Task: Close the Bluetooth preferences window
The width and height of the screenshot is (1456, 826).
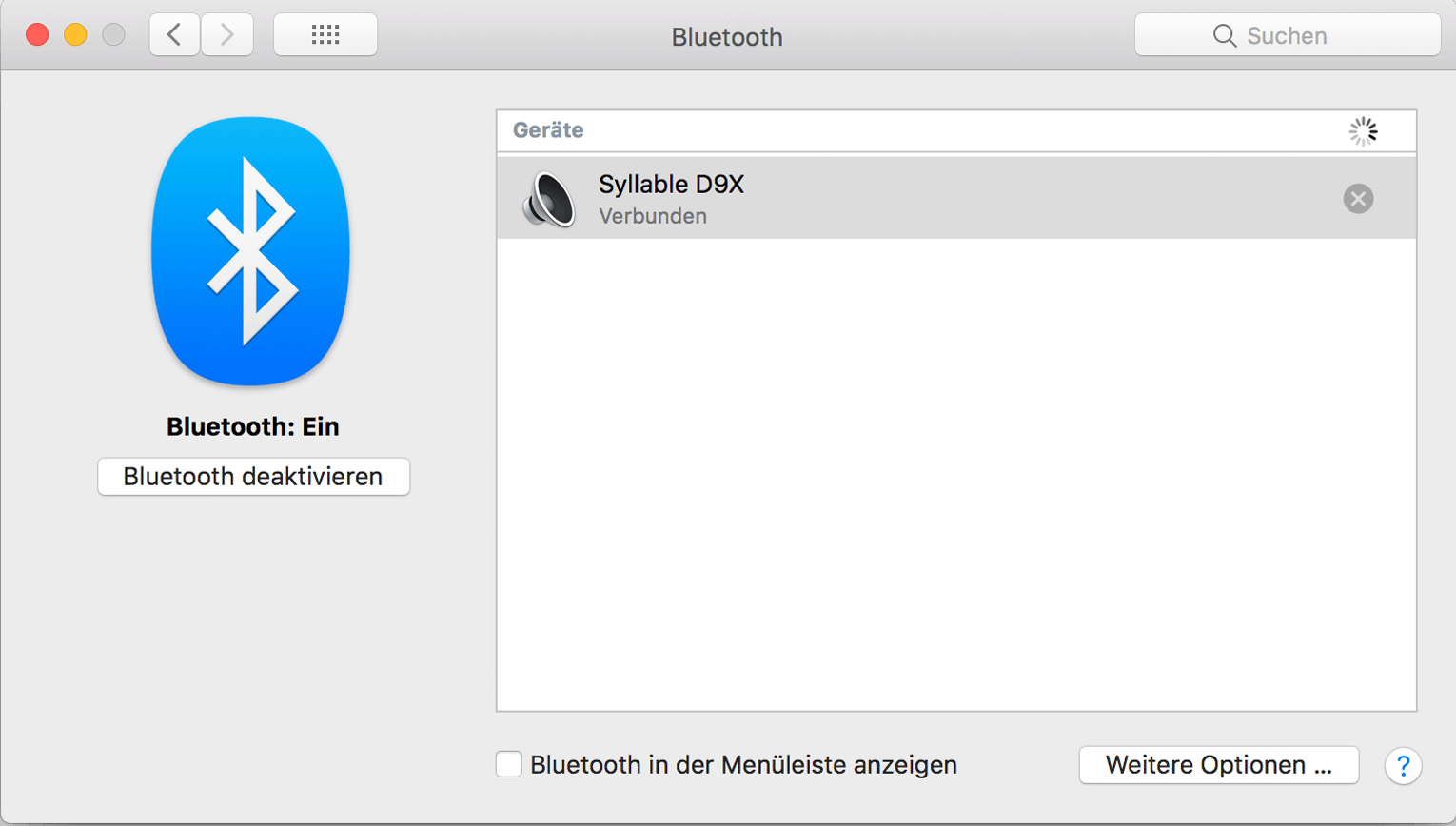Action: (x=37, y=35)
